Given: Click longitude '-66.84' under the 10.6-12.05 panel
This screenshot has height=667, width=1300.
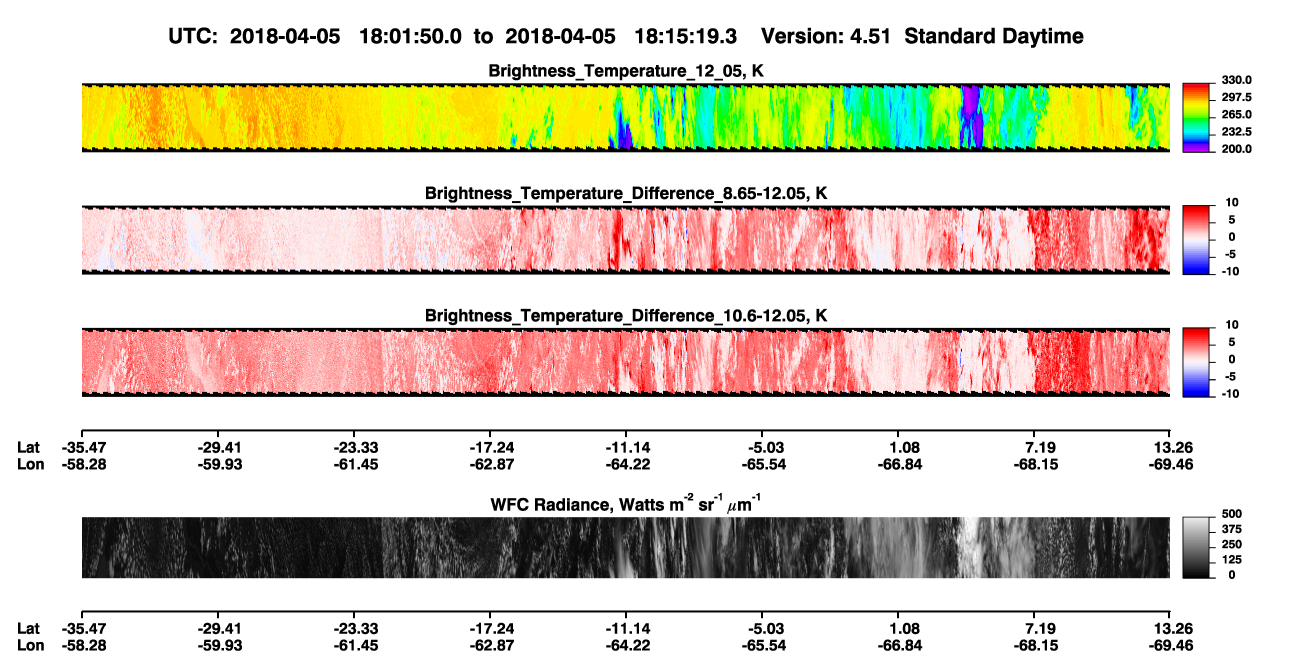Looking at the screenshot, I should (898, 464).
